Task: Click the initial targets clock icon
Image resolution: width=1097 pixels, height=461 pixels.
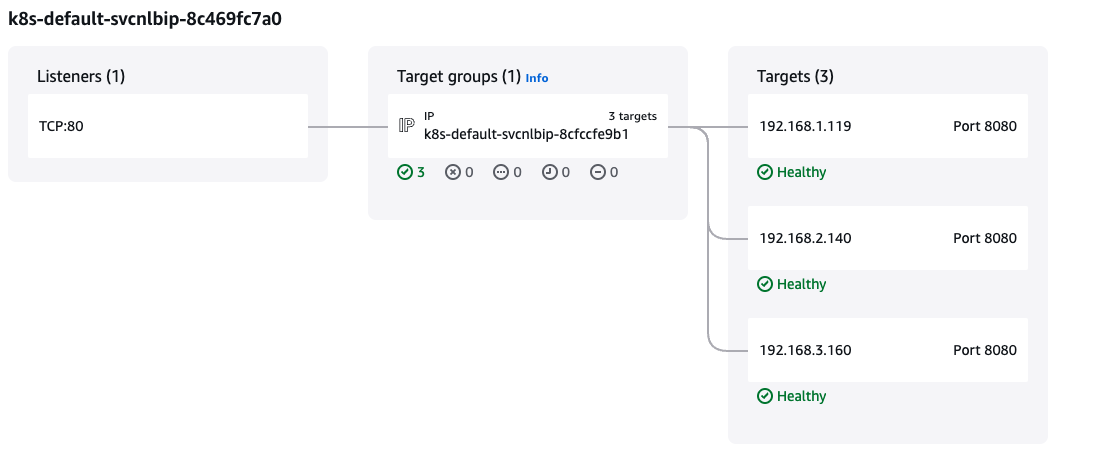Action: tap(549, 172)
